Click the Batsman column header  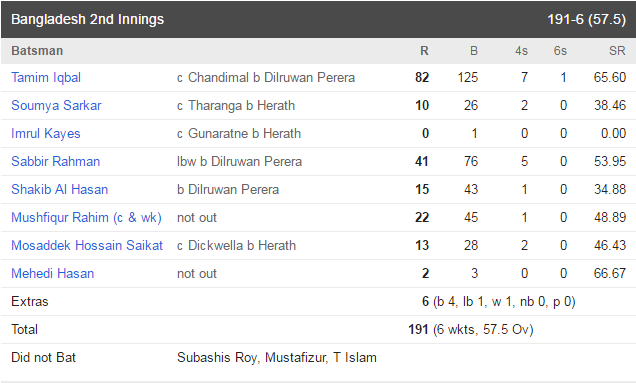(x=37, y=51)
